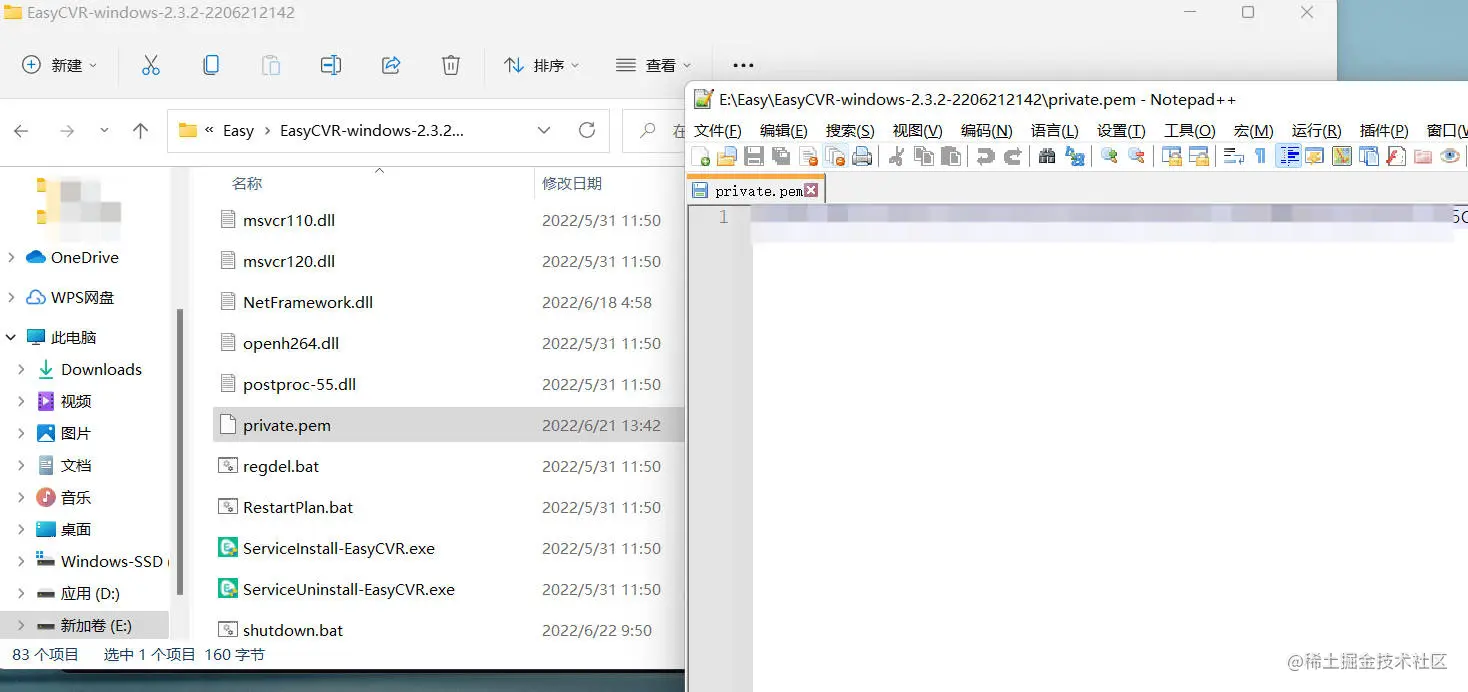1468x692 pixels.
Task: Open the Replace dialog icon in Notepad++
Action: tap(1074, 156)
